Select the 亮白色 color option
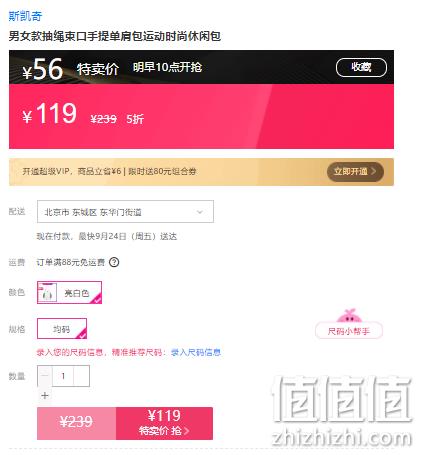Image resolution: width=421 pixels, height=455 pixels. 69,293
